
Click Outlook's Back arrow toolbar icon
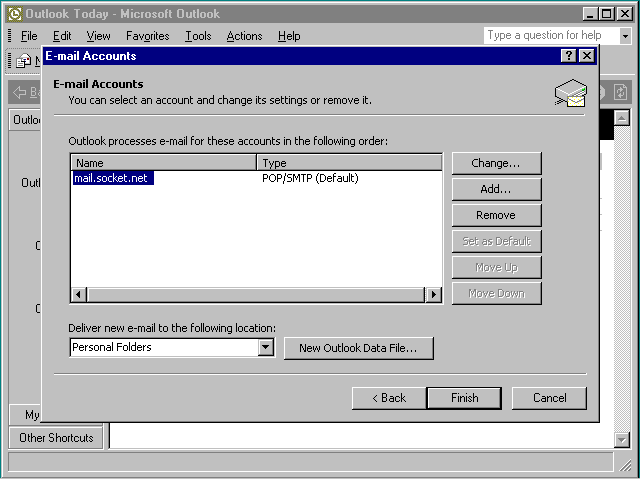click(19, 92)
